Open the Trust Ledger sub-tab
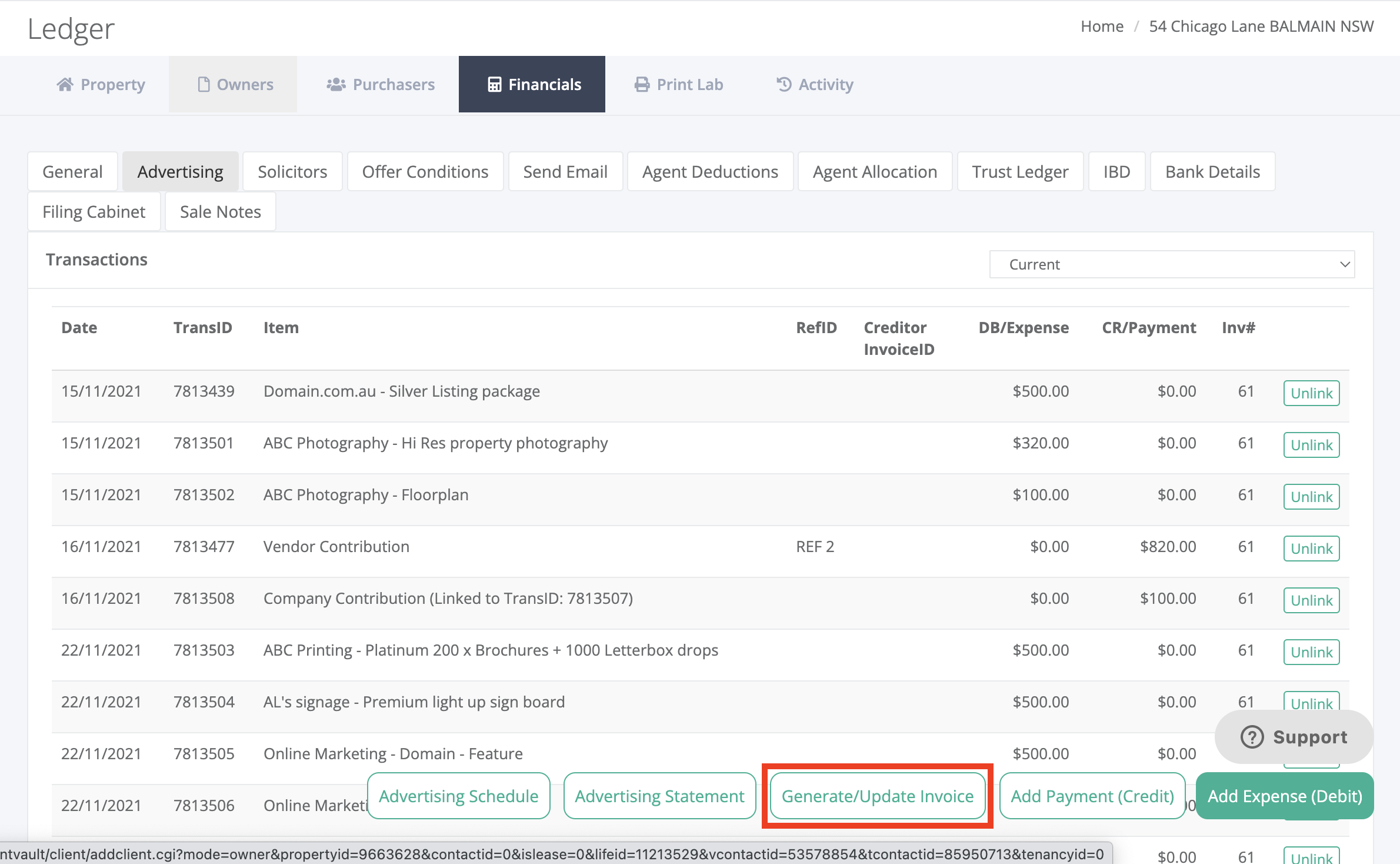Viewport: 1400px width, 864px height. coord(1020,172)
